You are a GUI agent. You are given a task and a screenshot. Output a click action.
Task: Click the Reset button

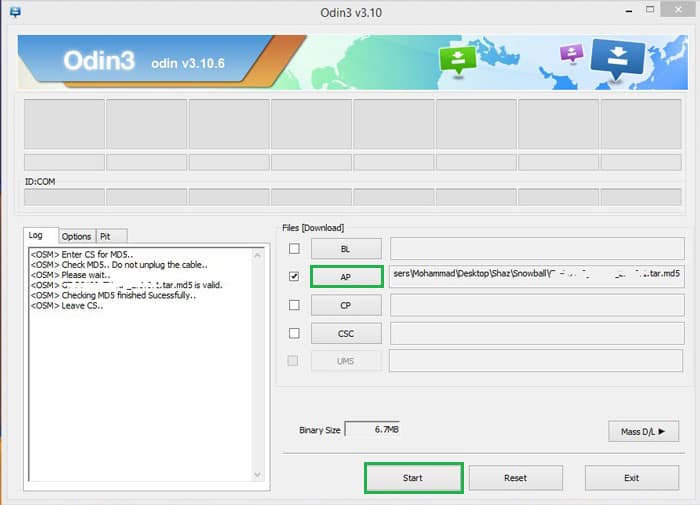[x=516, y=478]
